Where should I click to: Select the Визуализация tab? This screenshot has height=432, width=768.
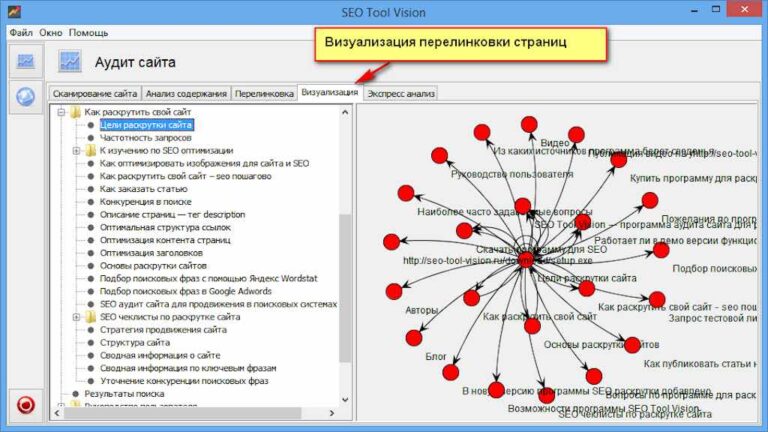pyautogui.click(x=330, y=92)
